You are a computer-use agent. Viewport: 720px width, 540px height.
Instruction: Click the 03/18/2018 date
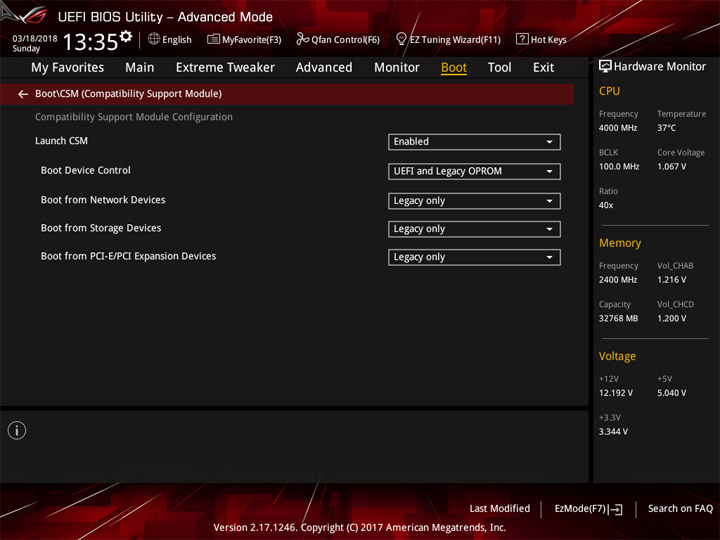pos(34,38)
